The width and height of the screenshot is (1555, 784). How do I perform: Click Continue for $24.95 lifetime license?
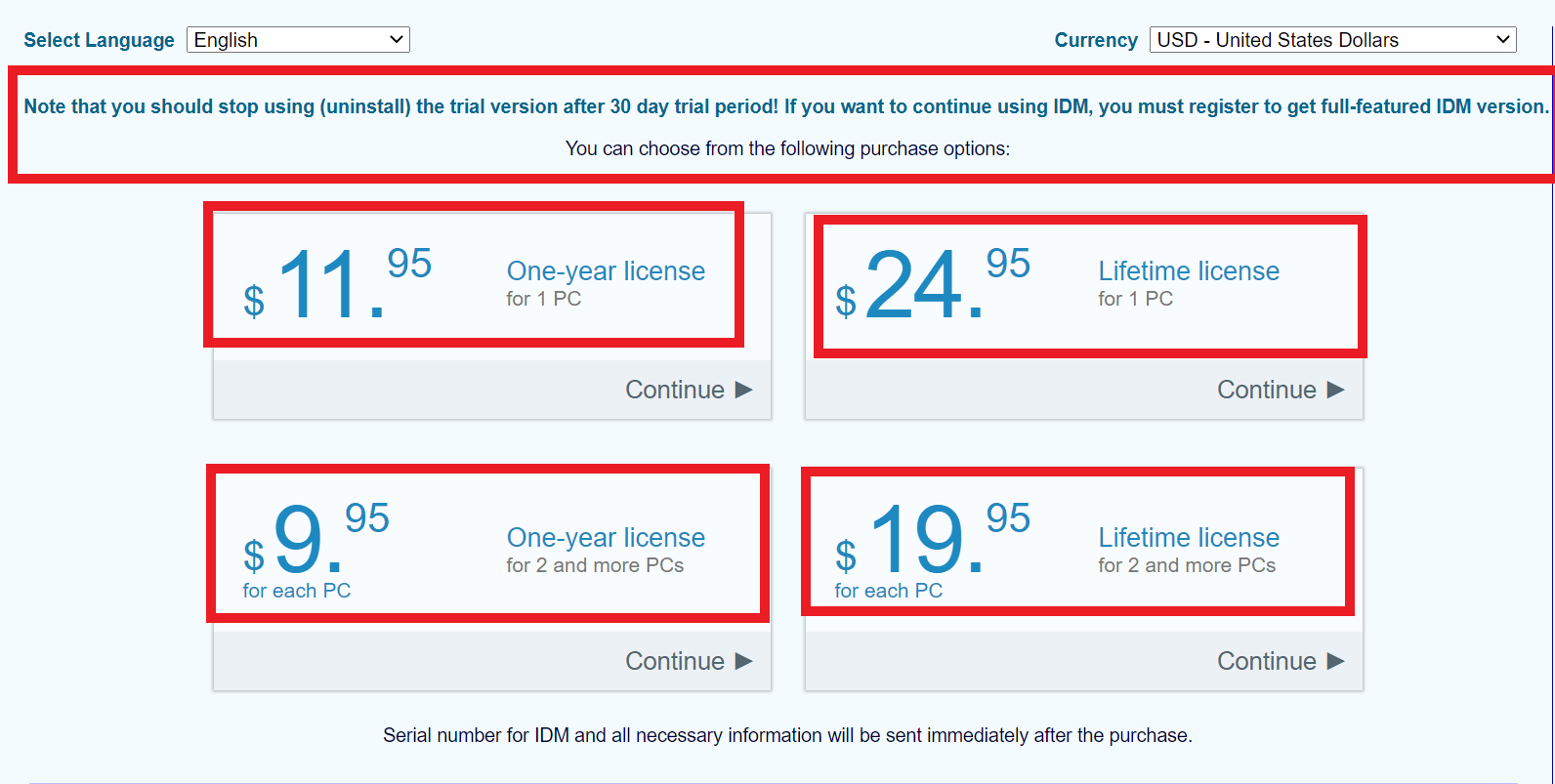tap(1281, 390)
